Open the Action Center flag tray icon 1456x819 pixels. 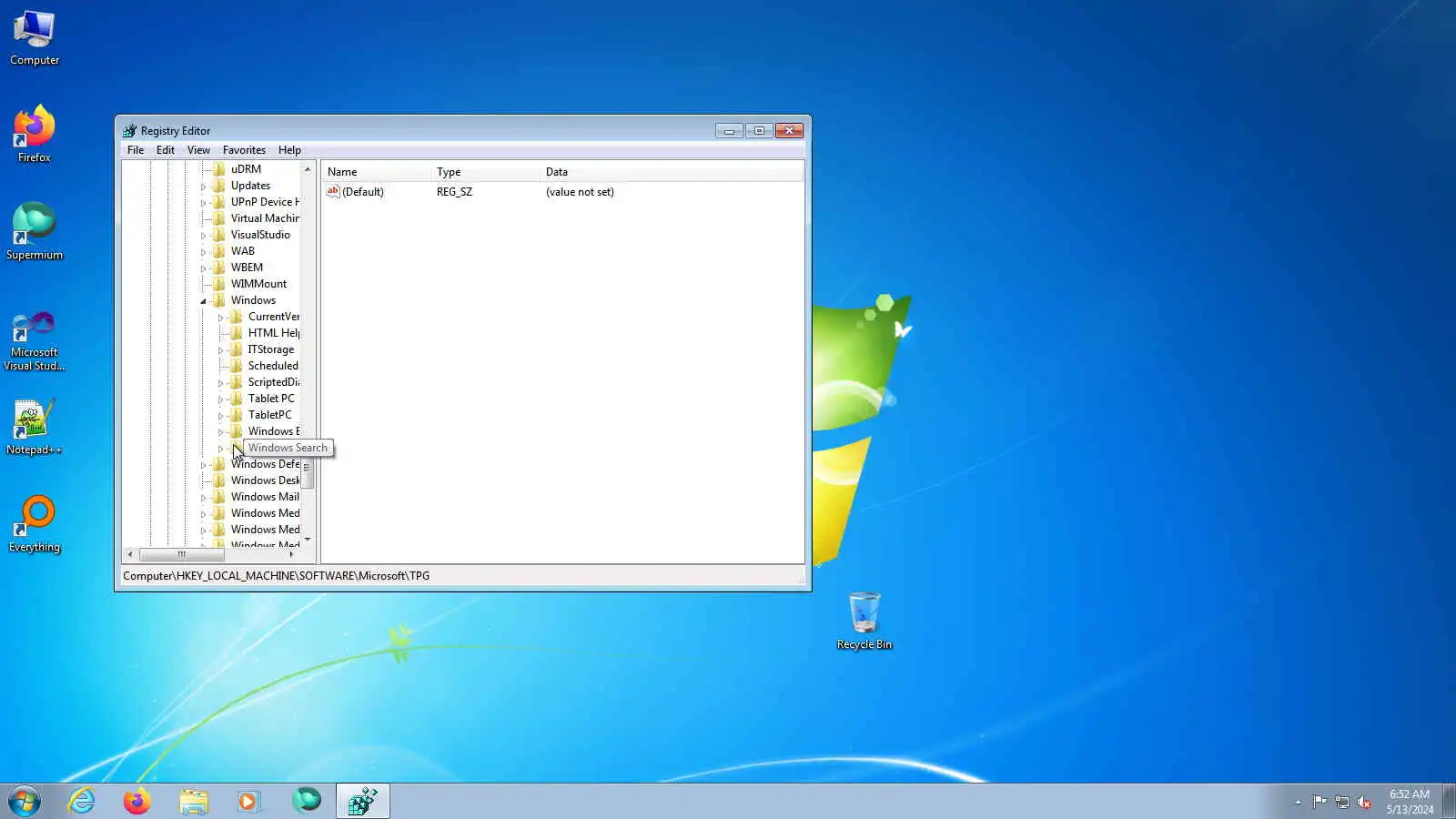[1319, 802]
